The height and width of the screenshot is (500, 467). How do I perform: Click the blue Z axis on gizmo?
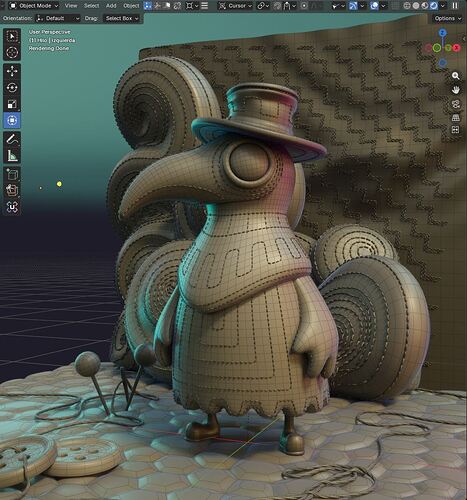pyautogui.click(x=442, y=33)
